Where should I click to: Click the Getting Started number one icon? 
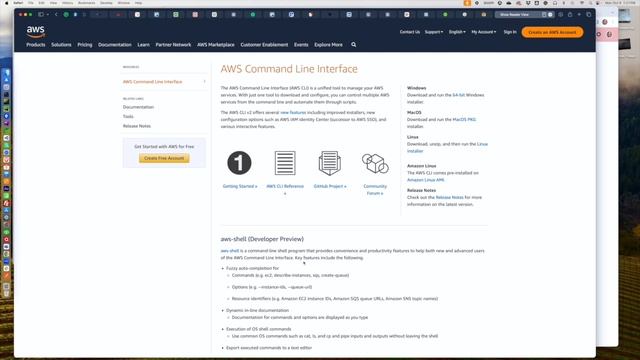click(239, 163)
